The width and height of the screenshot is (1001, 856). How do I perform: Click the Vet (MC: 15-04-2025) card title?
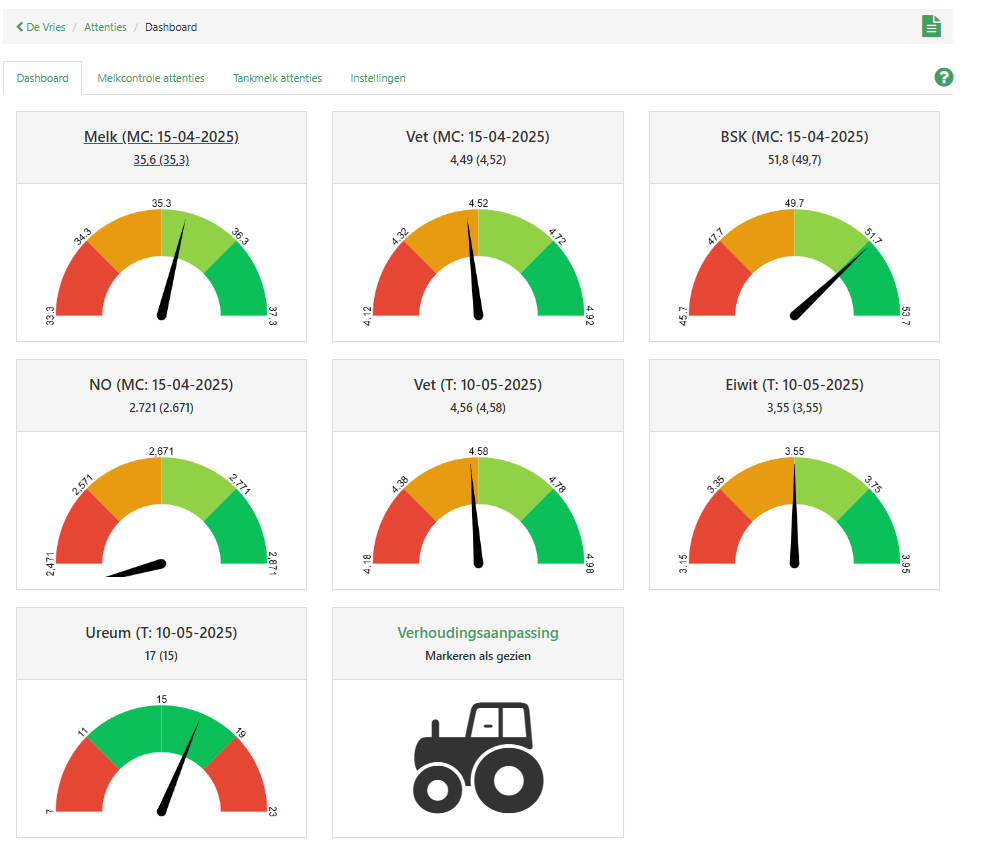click(x=478, y=137)
